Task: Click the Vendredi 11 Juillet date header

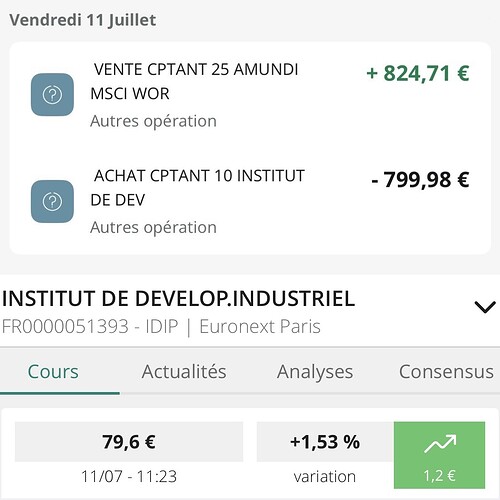Action: pos(83,20)
